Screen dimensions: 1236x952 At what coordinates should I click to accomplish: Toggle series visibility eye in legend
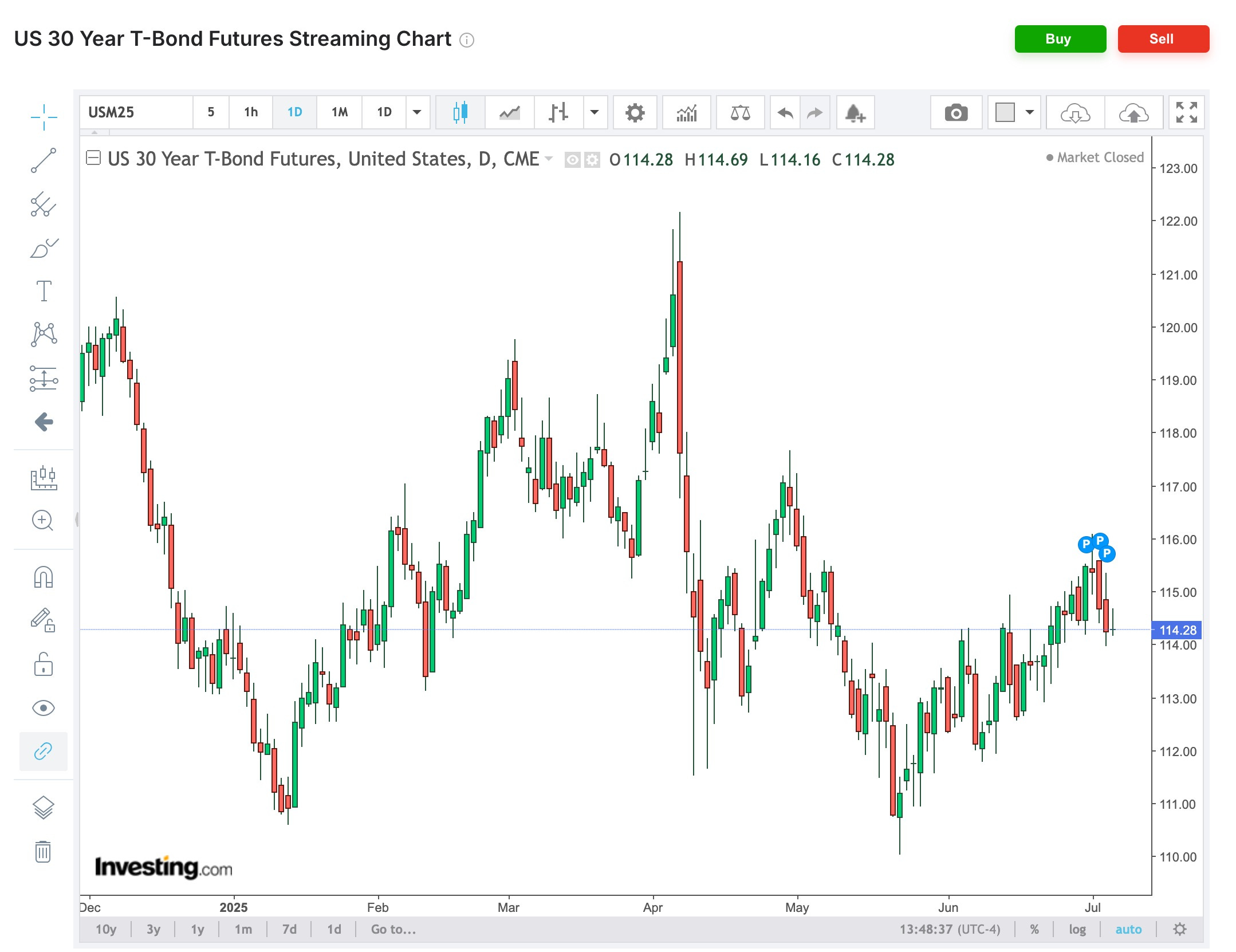(572, 160)
